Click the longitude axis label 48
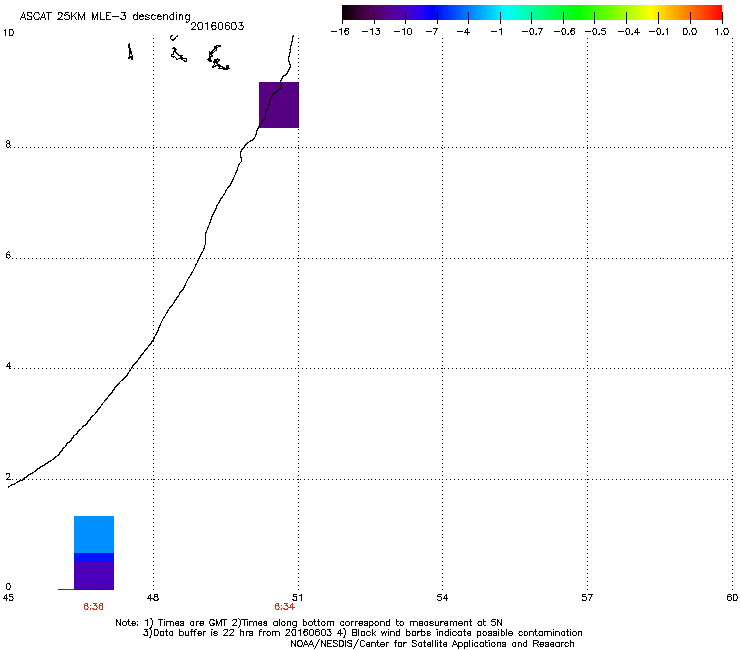 [153, 598]
